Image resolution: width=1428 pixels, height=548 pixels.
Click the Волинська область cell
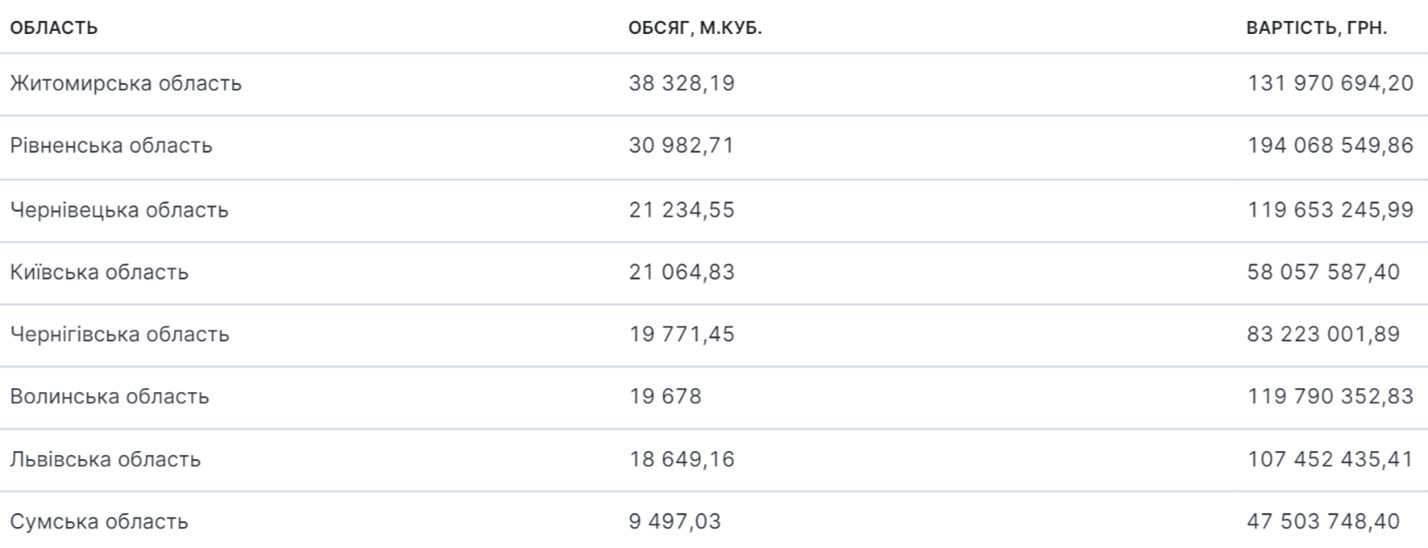[x=110, y=397]
